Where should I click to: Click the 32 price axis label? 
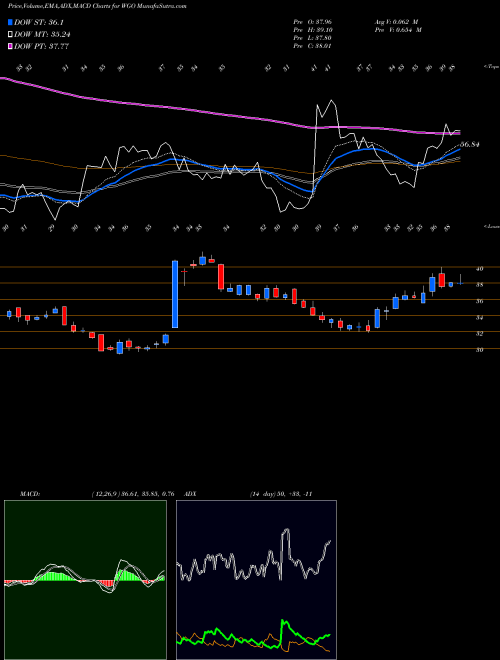pyautogui.click(x=479, y=334)
